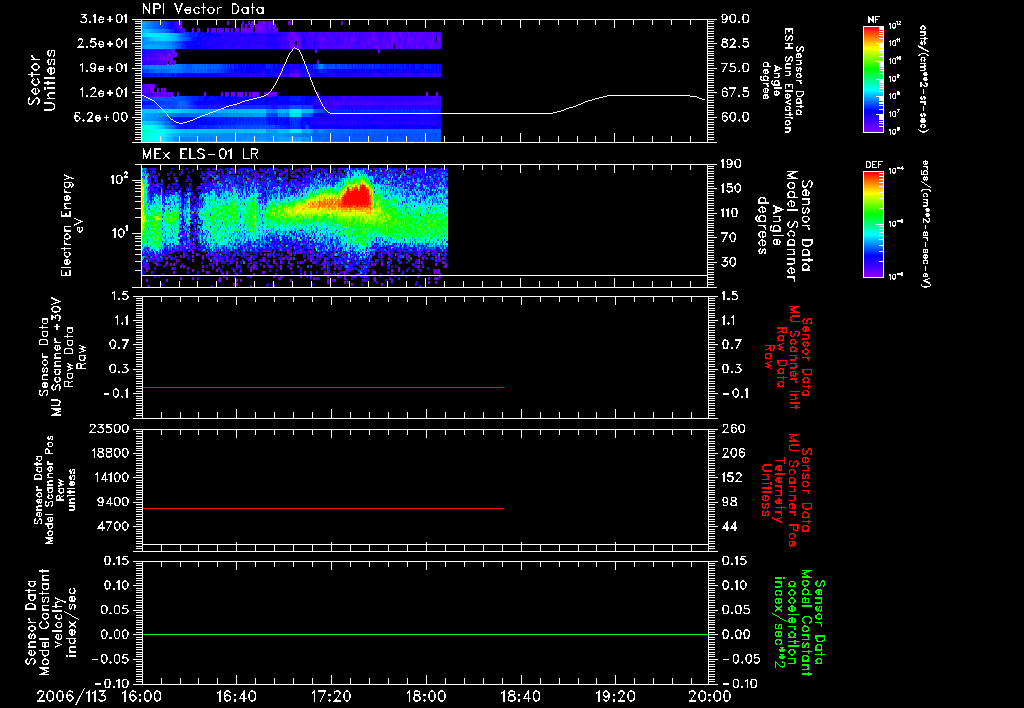The image size is (1024, 708).
Task: Click the 'DEF' label above the color bar
Action: [874, 165]
